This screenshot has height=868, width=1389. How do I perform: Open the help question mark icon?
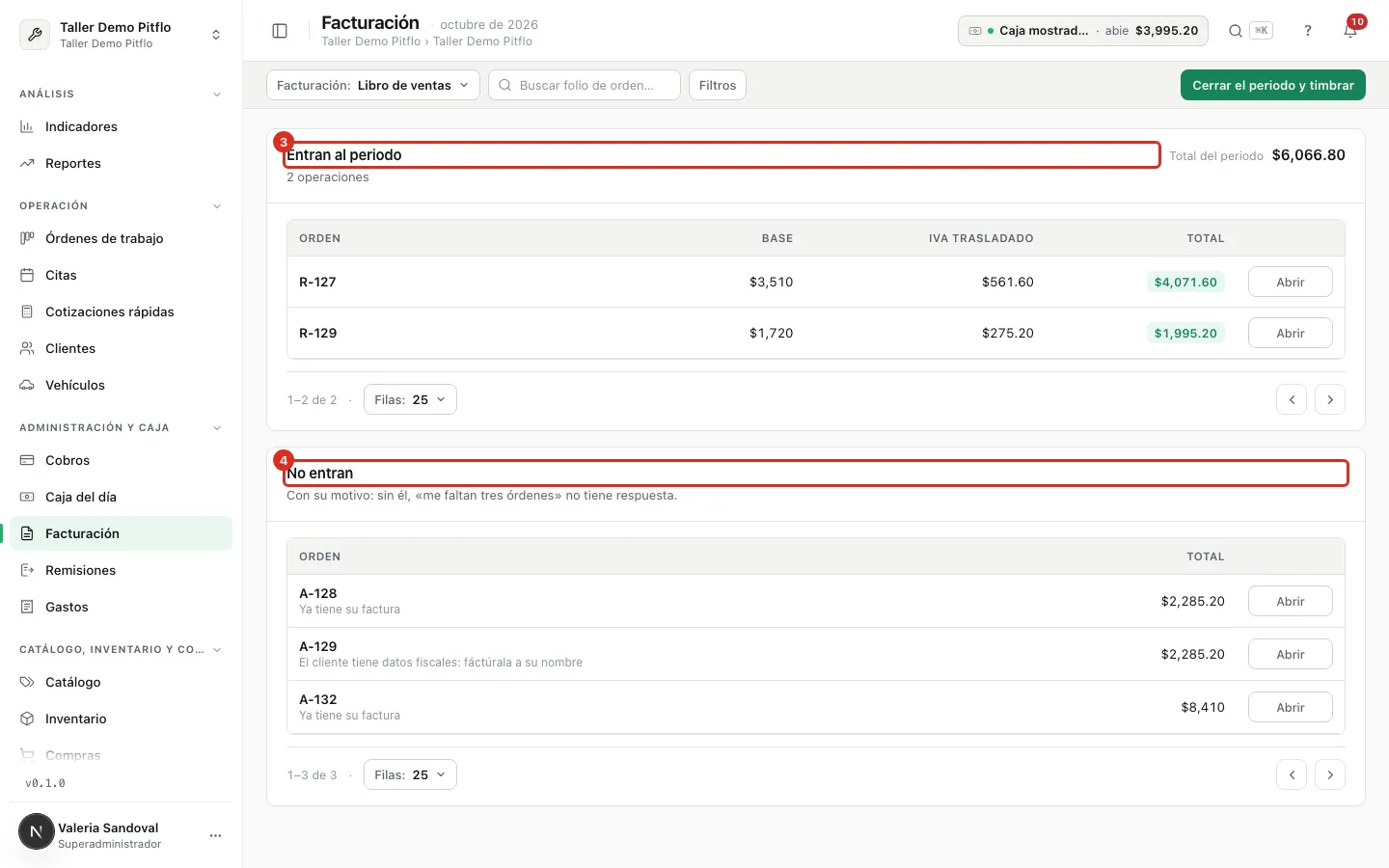1308,31
